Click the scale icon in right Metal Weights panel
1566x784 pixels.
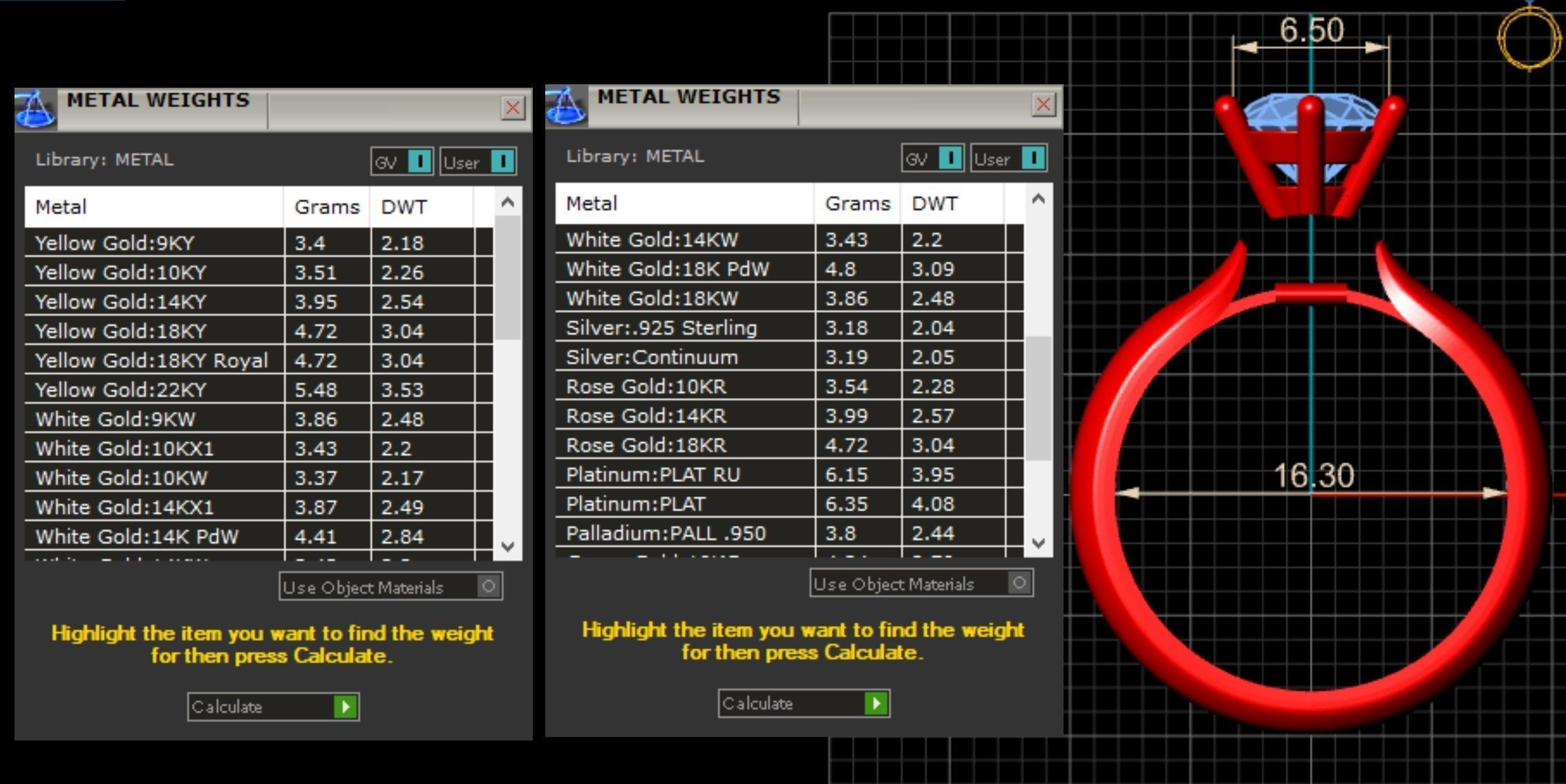pos(566,106)
